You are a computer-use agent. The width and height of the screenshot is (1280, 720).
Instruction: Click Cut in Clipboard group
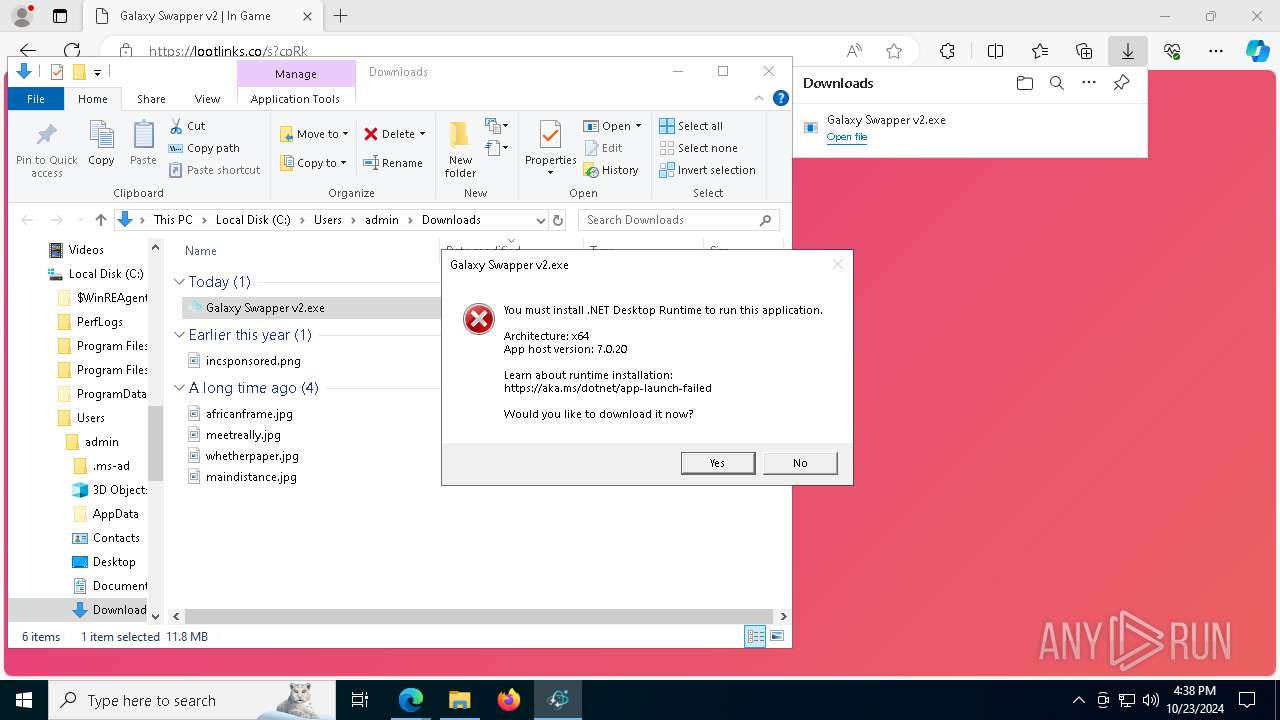(187, 126)
